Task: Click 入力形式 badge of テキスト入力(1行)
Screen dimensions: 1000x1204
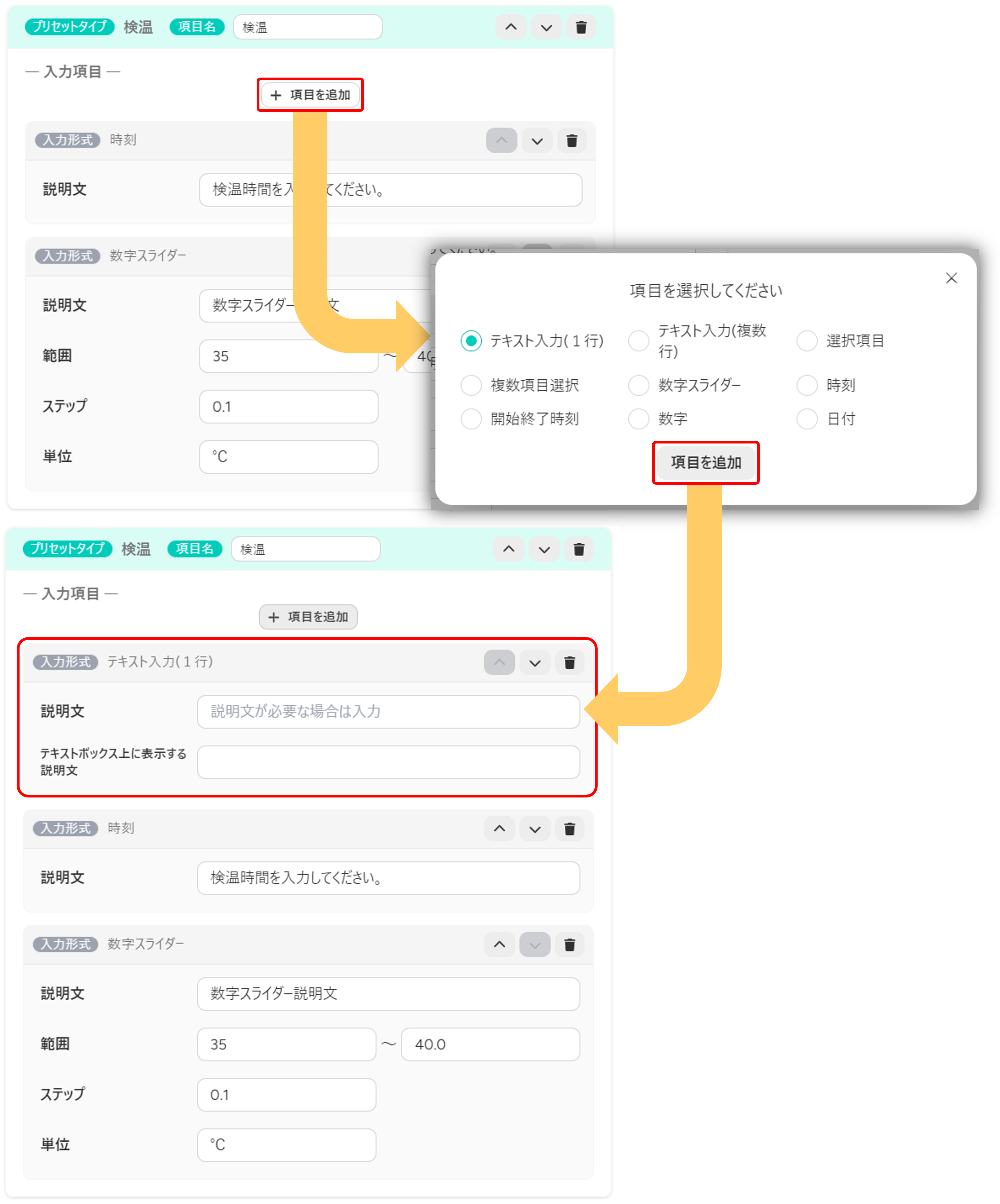Action: [x=65, y=662]
